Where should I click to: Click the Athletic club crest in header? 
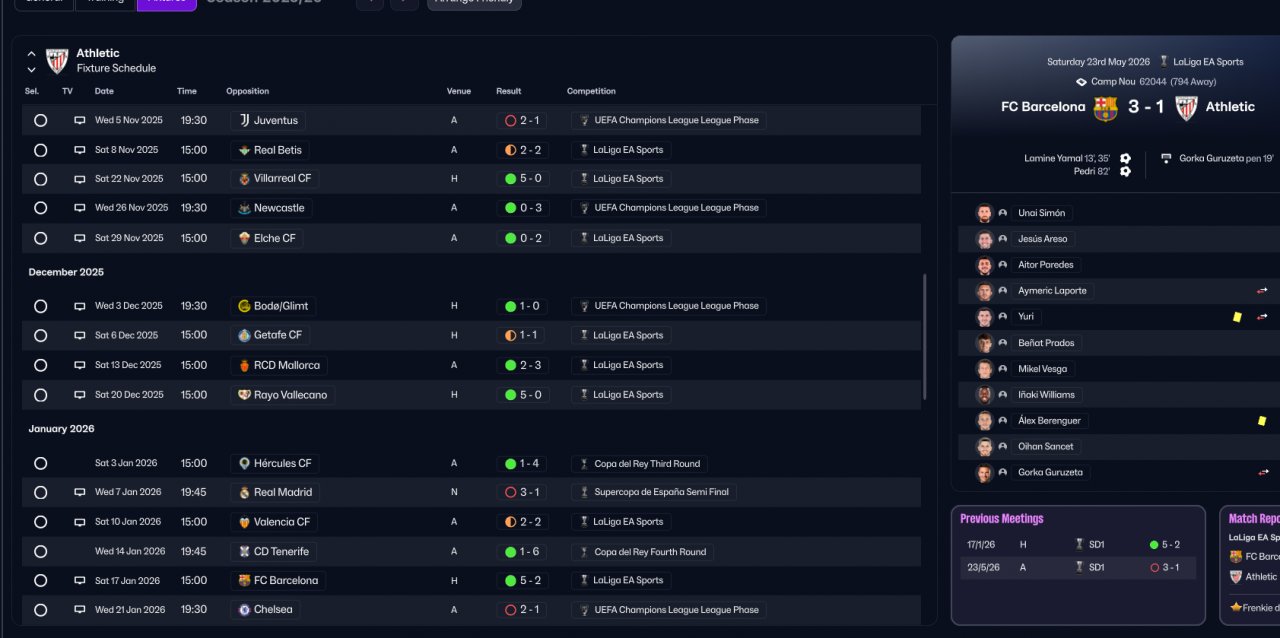point(57,61)
